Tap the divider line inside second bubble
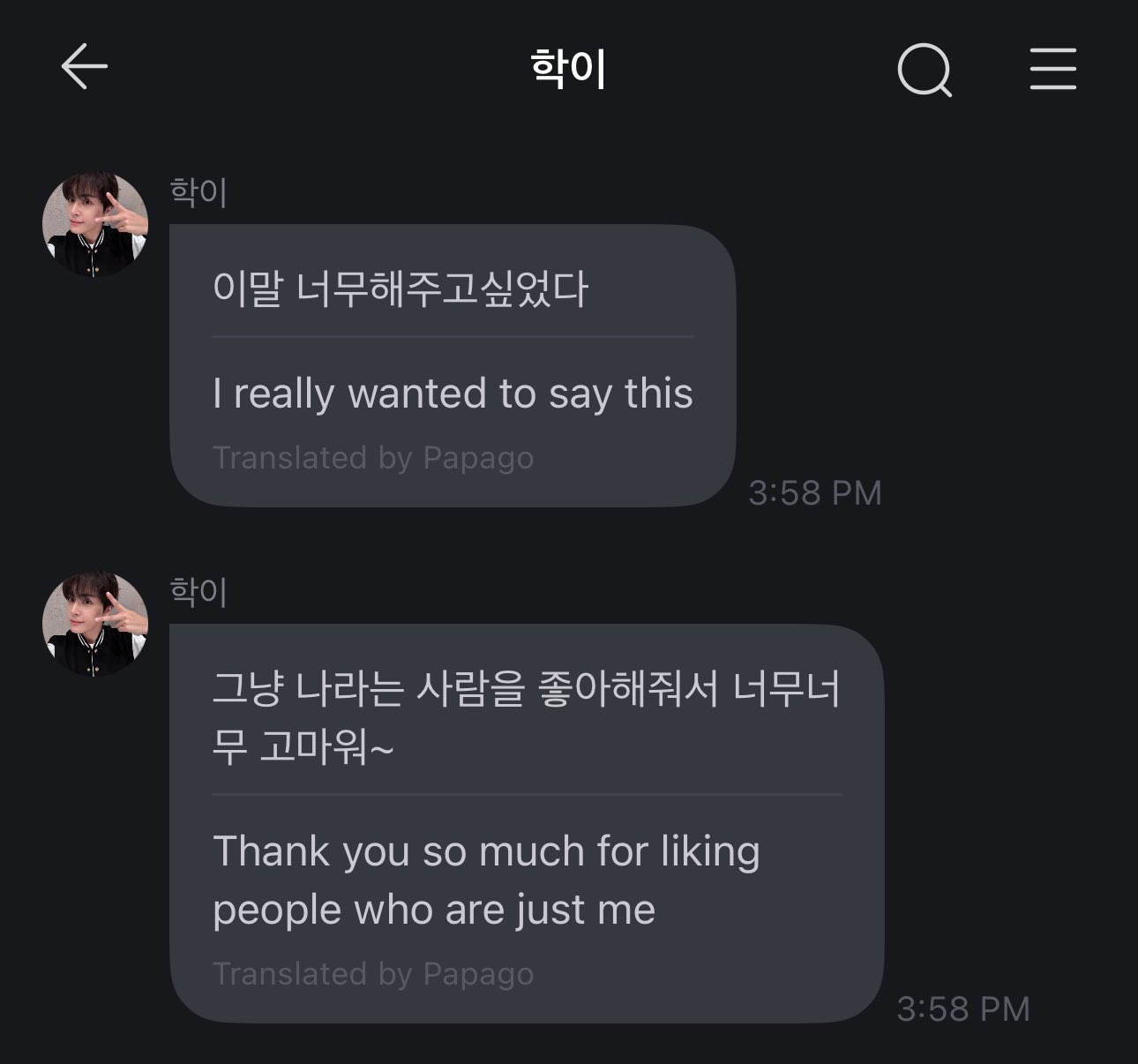Screen dimensions: 1138x1064 [x=527, y=794]
